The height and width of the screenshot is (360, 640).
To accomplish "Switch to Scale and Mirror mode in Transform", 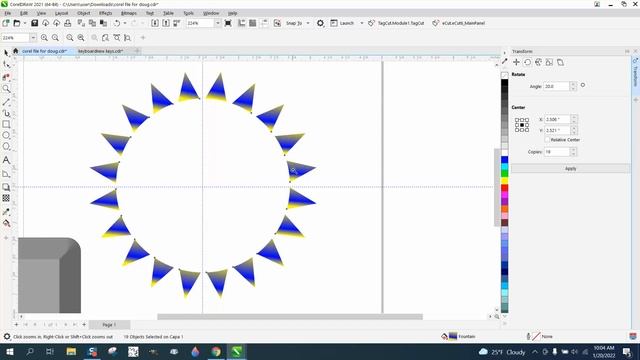I will (x=538, y=62).
